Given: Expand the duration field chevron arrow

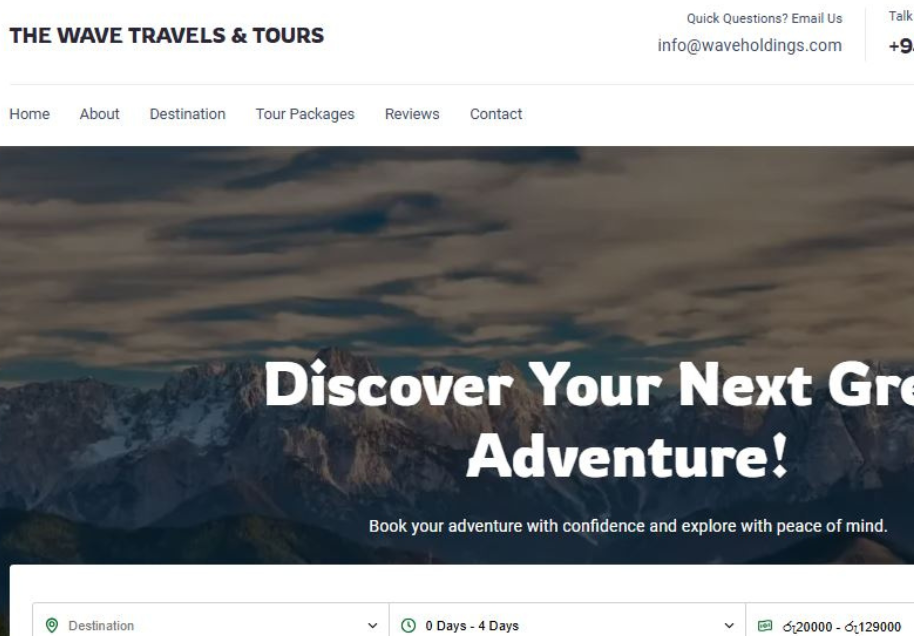Looking at the screenshot, I should coord(729,626).
